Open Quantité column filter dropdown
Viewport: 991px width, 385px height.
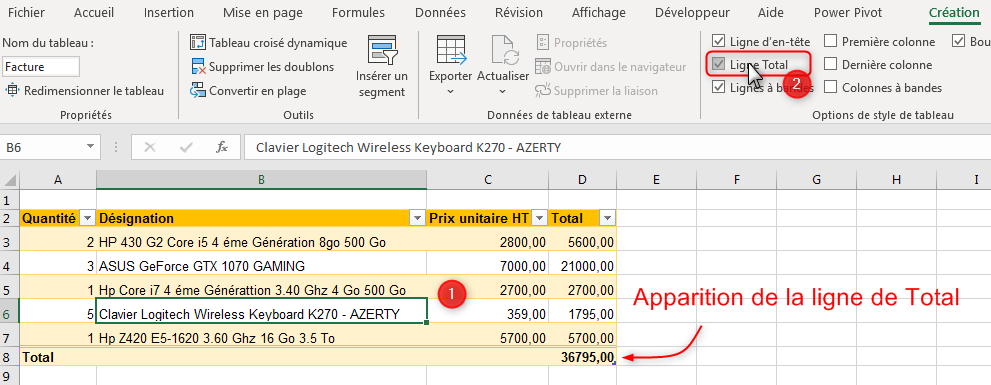88,218
